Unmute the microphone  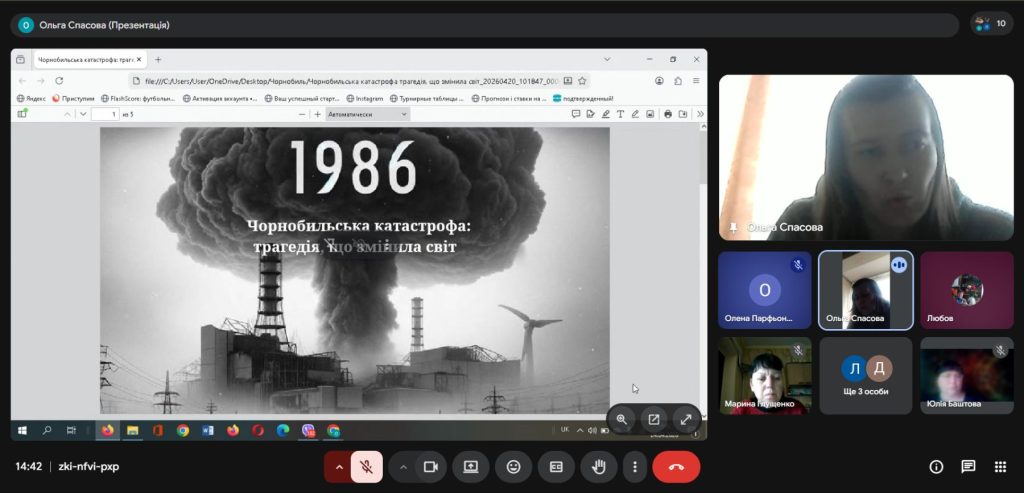point(367,467)
